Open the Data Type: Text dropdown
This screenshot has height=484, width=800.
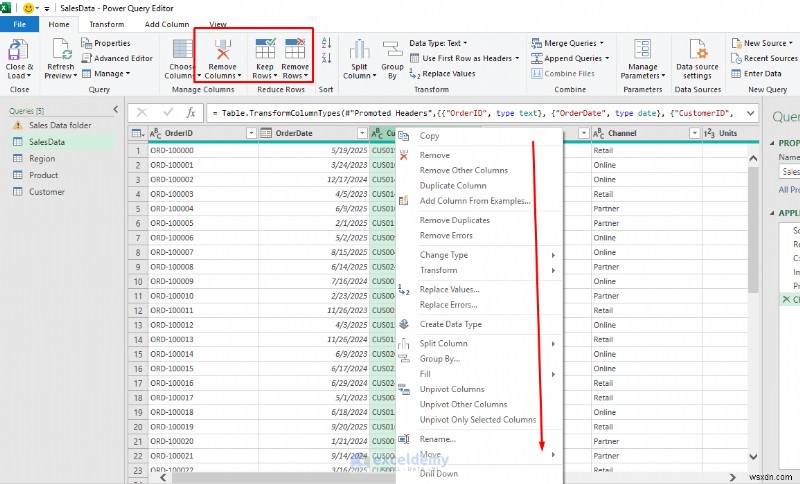click(438, 43)
